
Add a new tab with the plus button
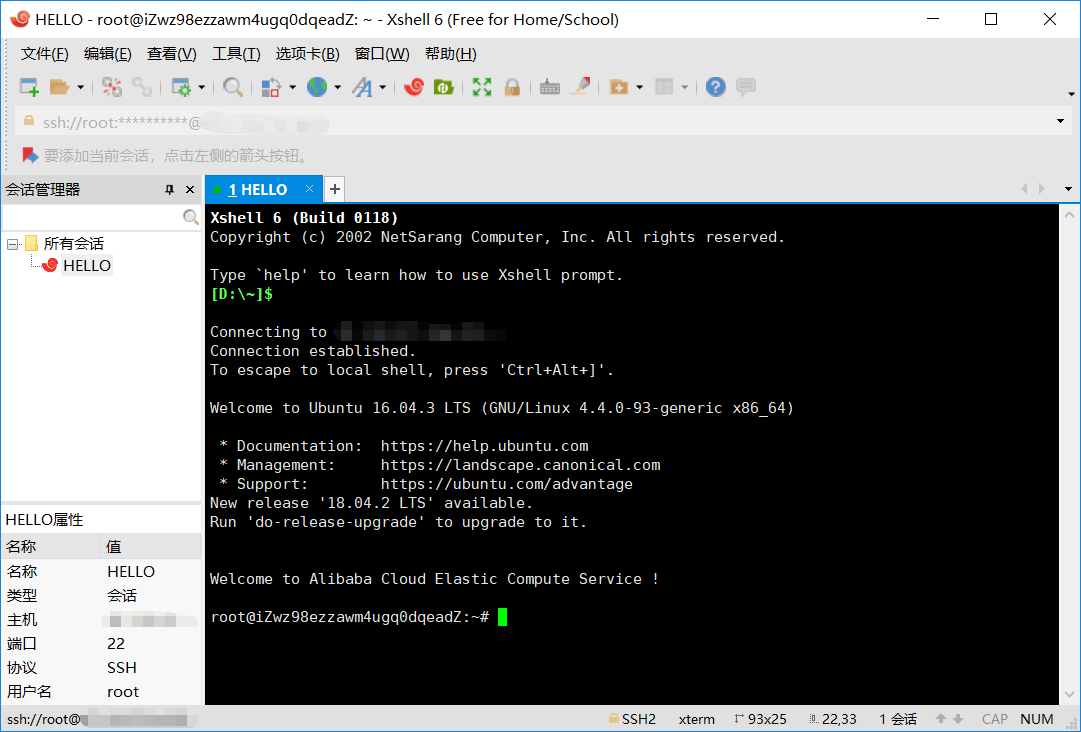[334, 189]
